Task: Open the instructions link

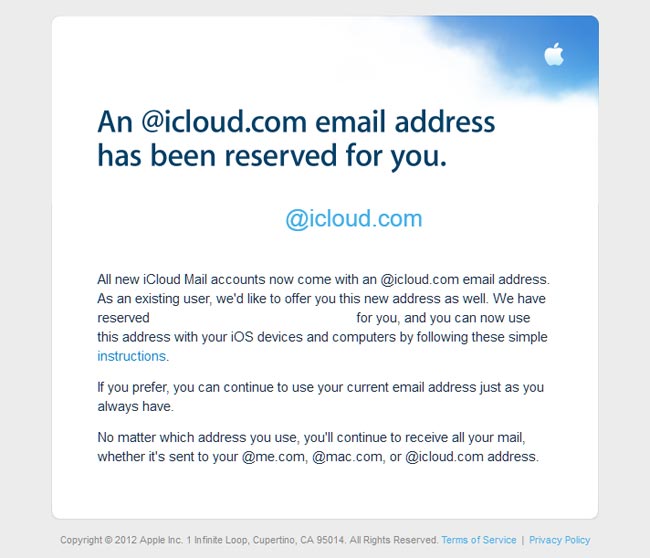Action: [x=131, y=356]
